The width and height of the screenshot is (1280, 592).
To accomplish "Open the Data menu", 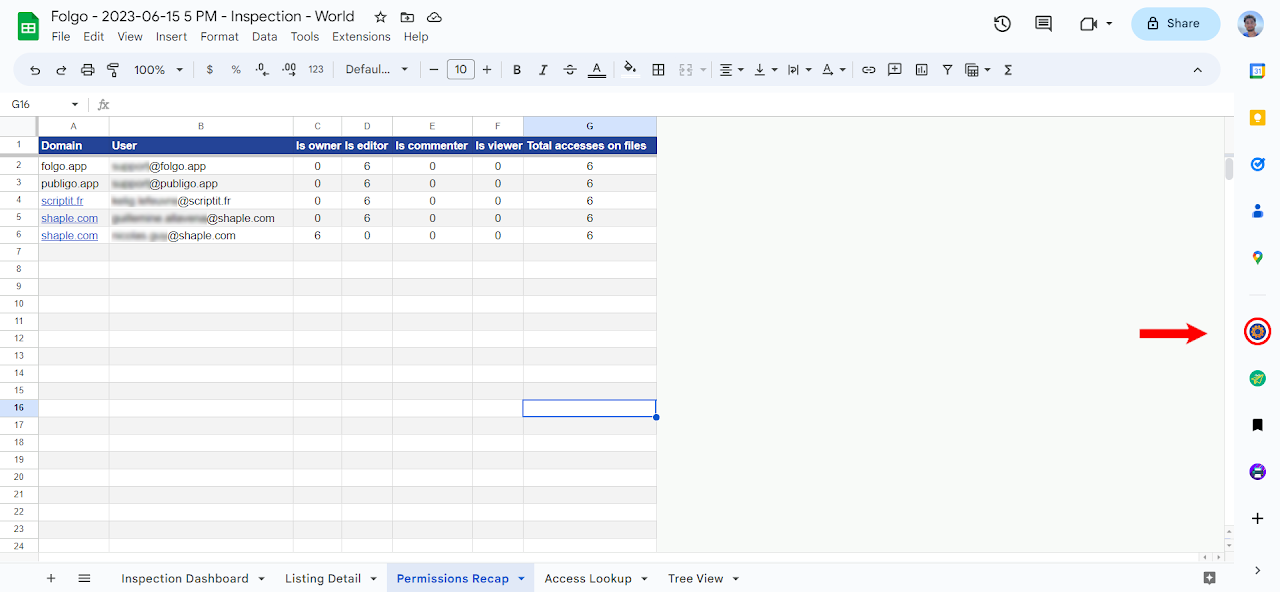I will pyautogui.click(x=264, y=37).
